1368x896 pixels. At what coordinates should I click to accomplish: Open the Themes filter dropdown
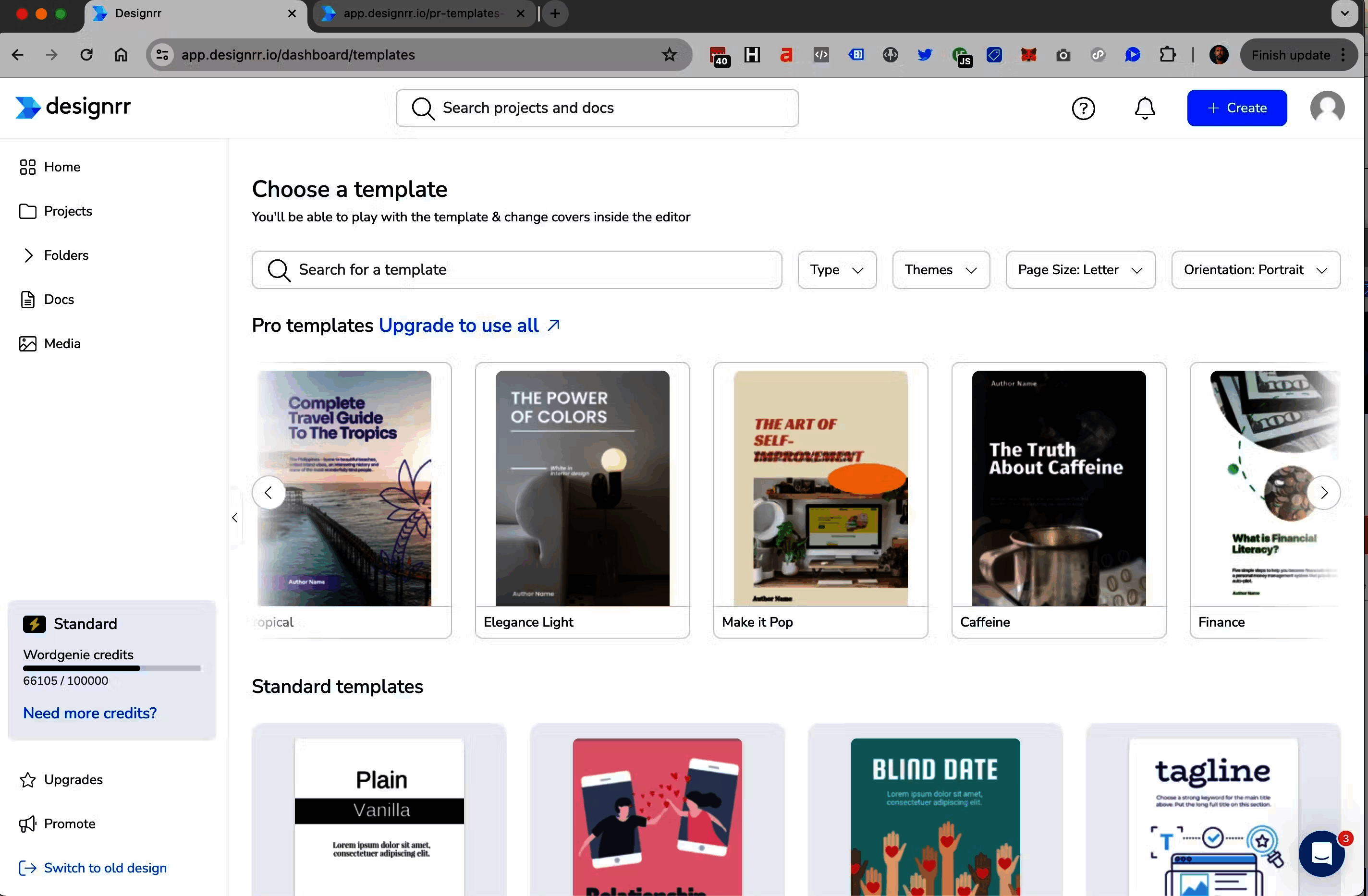coord(940,270)
